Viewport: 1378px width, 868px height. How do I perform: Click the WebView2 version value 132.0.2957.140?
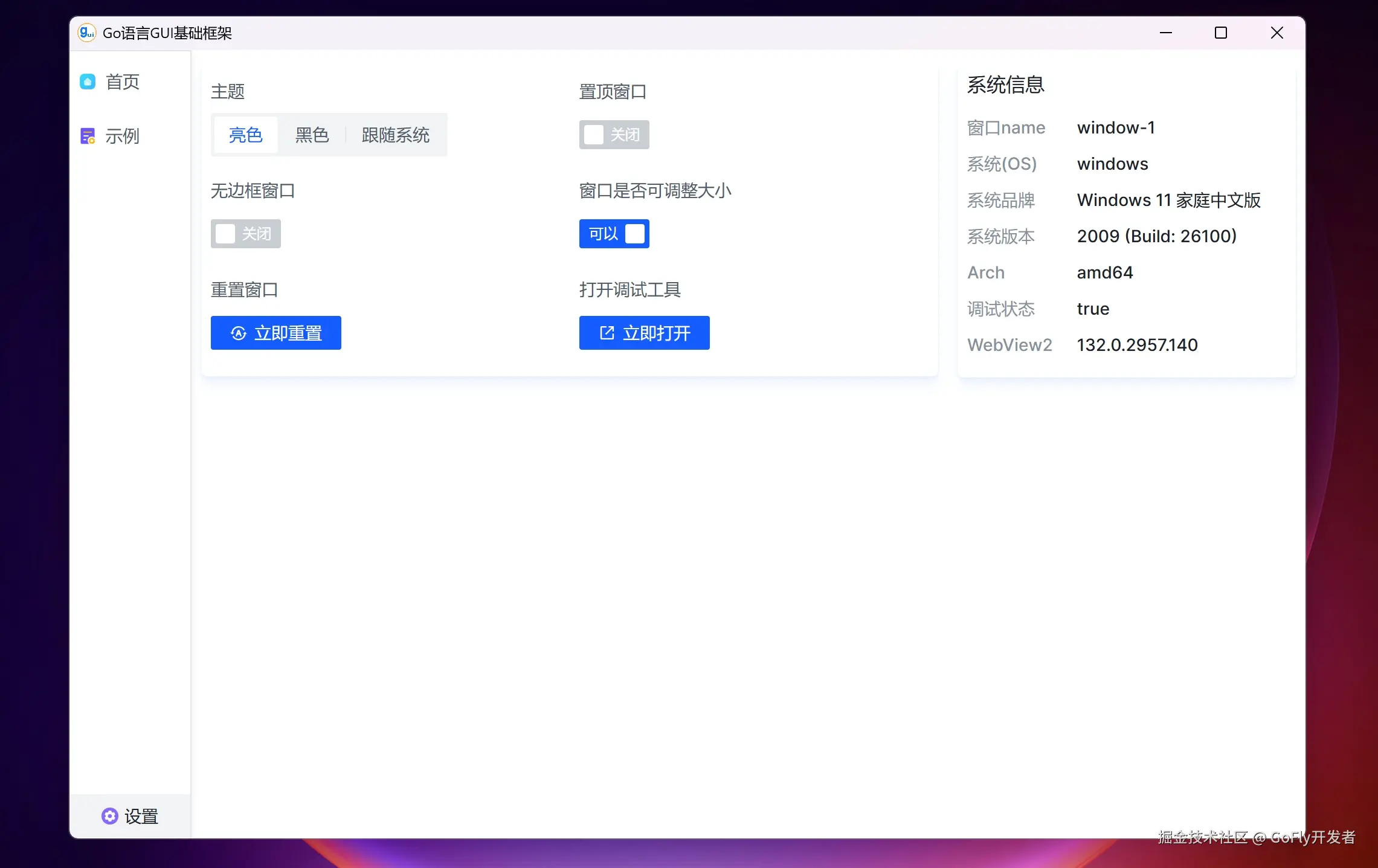(1137, 345)
